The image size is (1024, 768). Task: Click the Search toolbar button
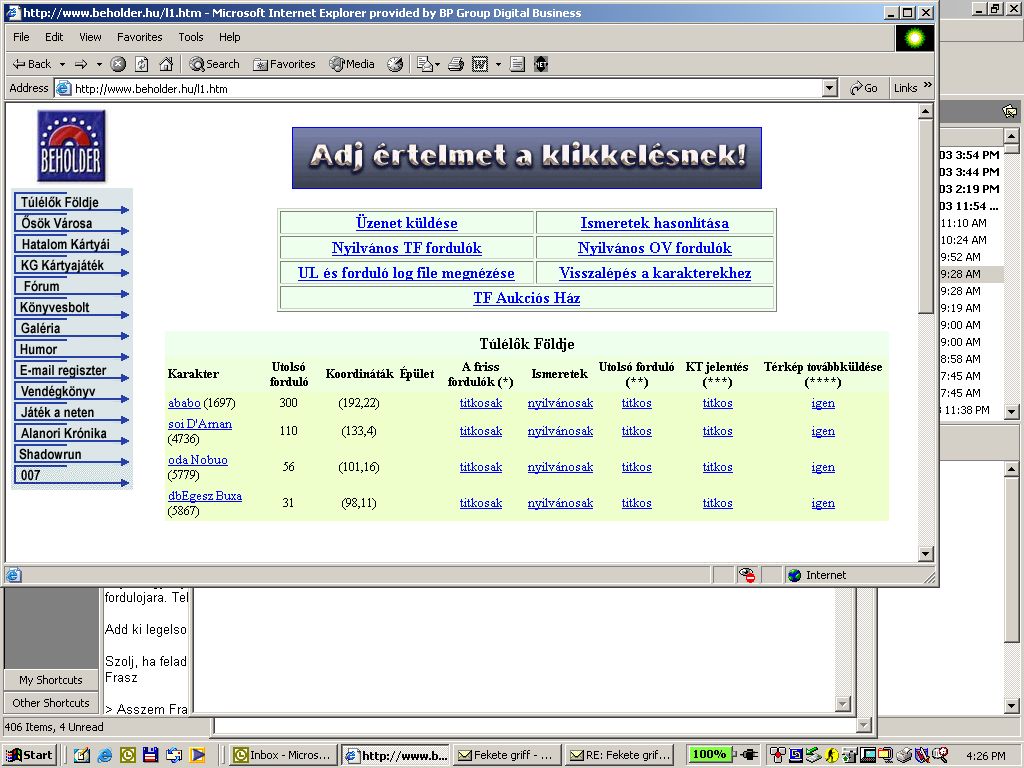[214, 64]
